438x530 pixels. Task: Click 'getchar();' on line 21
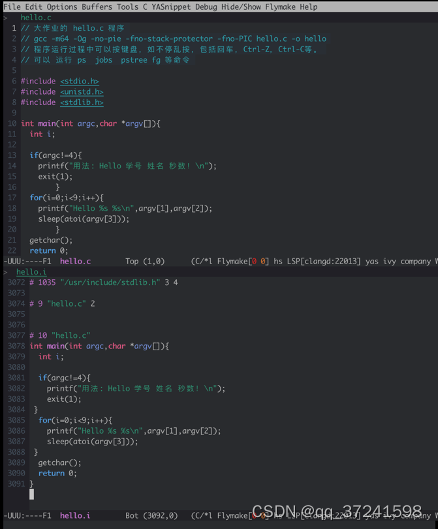[51, 240]
